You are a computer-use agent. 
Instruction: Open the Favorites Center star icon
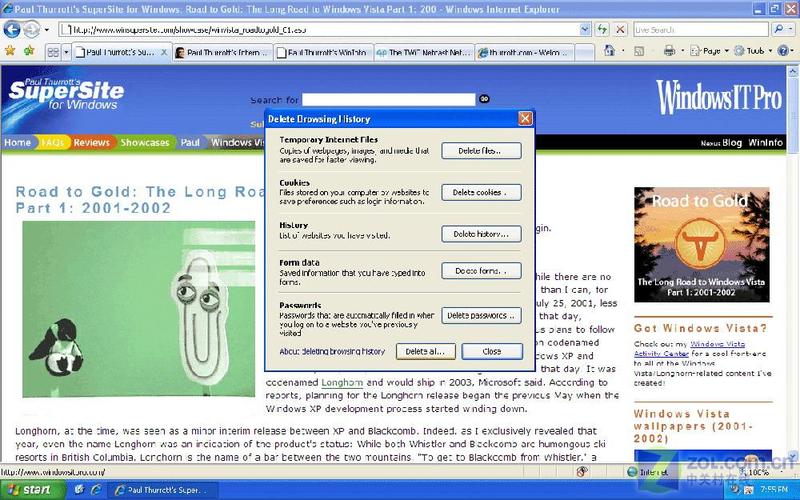click(x=10, y=51)
